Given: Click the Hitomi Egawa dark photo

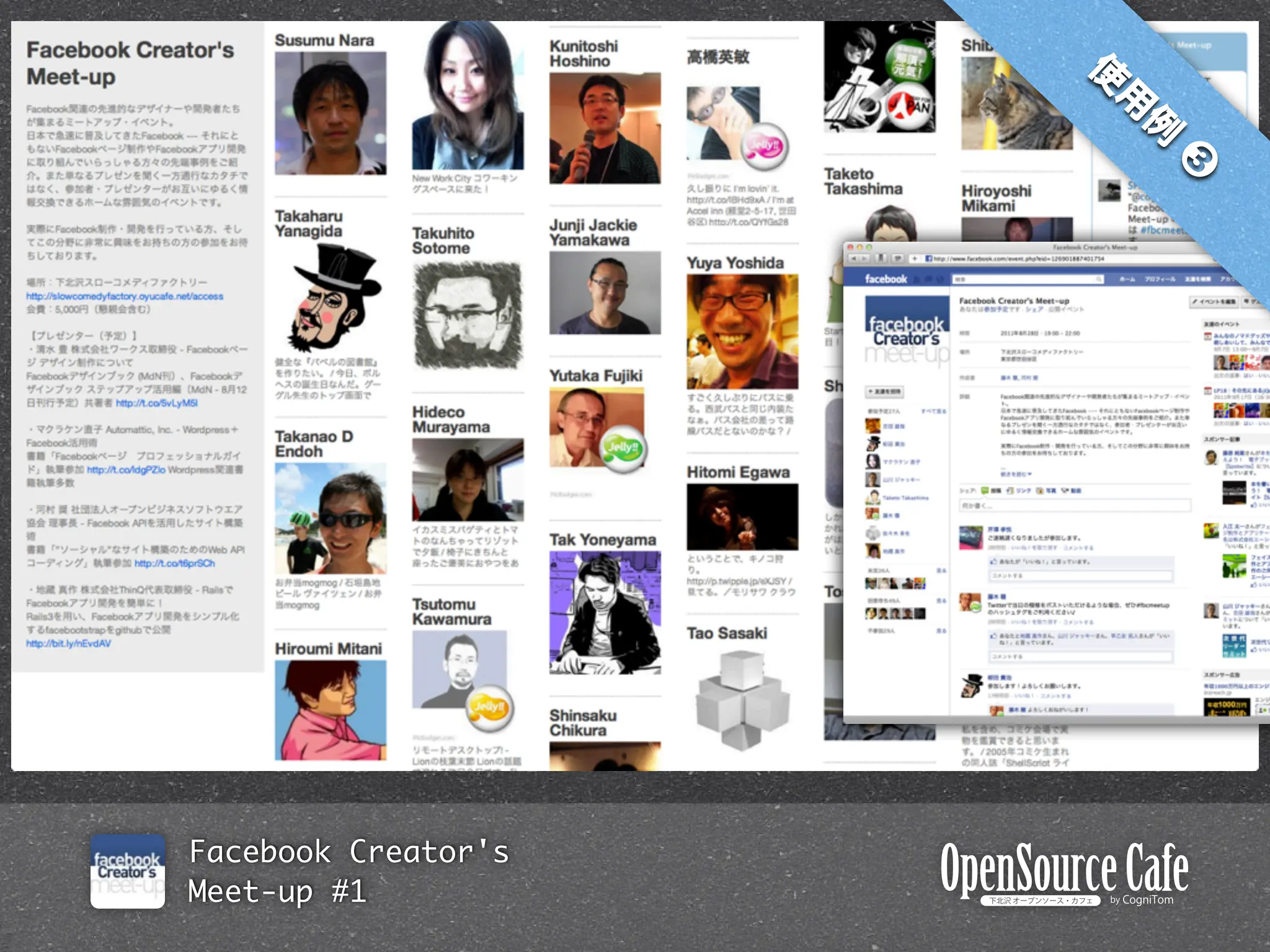Looking at the screenshot, I should pyautogui.click(x=742, y=517).
